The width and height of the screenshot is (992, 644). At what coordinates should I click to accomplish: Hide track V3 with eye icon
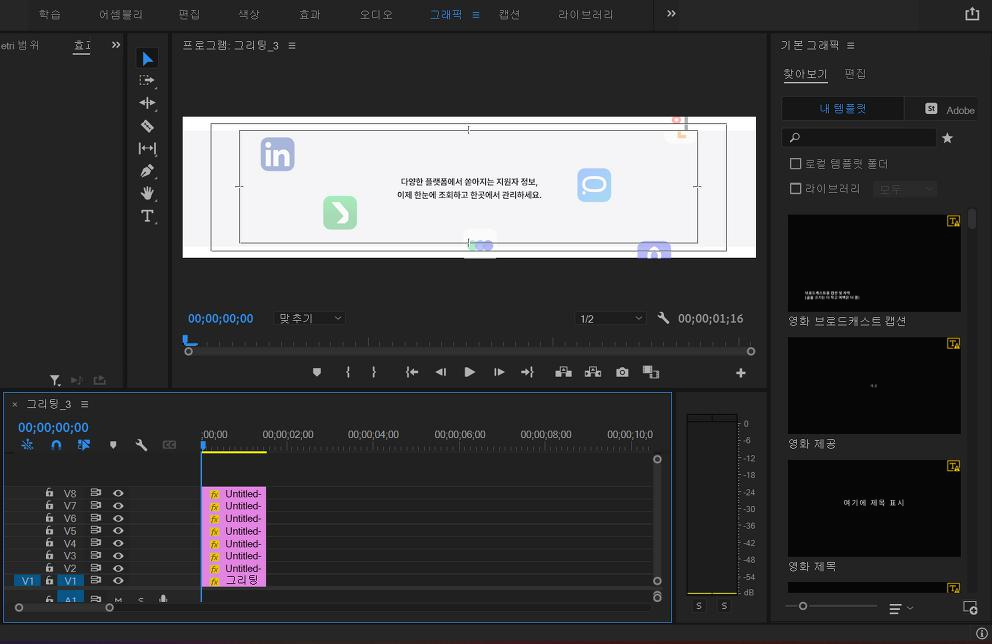pyautogui.click(x=118, y=555)
